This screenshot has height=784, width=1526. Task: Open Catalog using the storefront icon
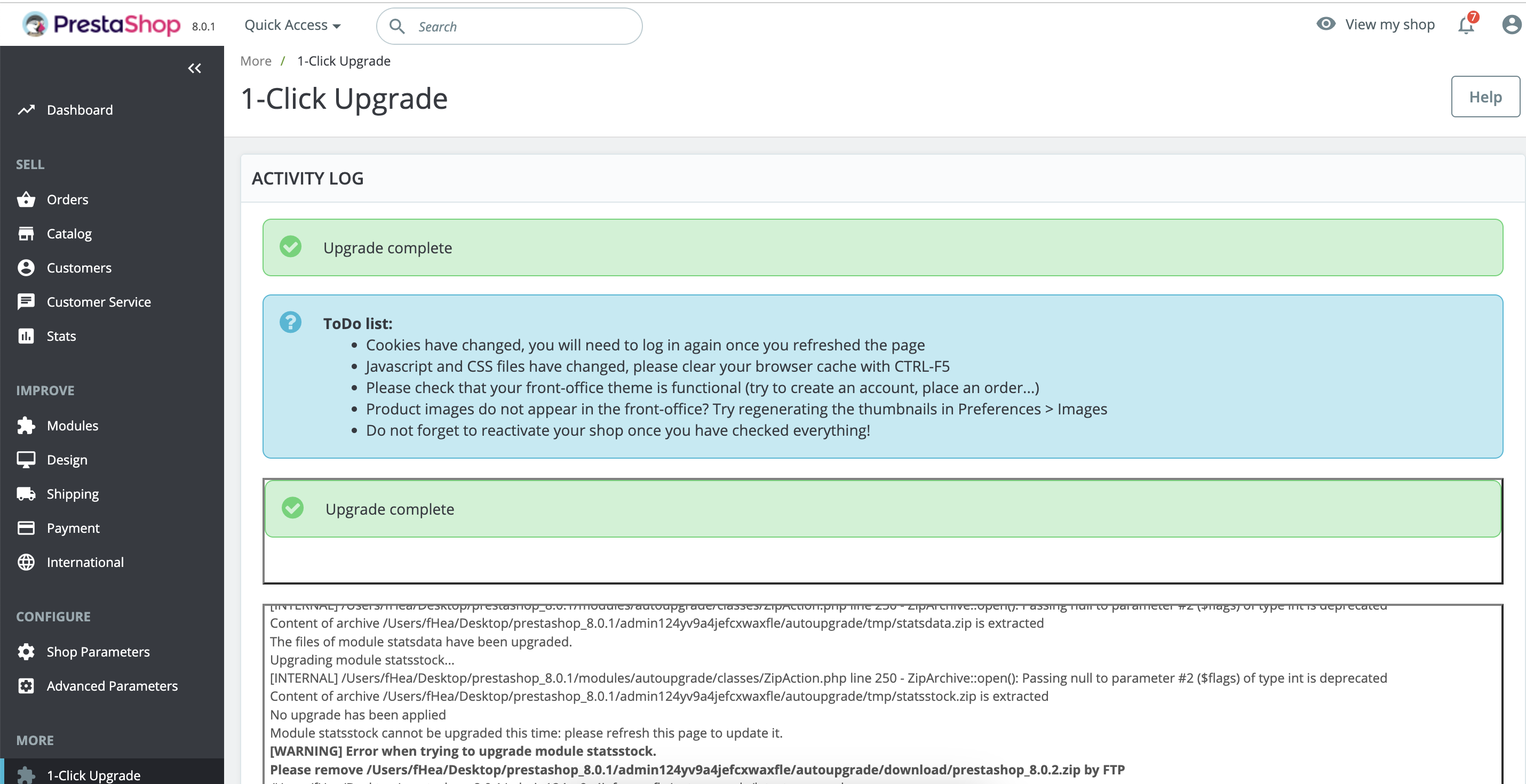point(27,233)
